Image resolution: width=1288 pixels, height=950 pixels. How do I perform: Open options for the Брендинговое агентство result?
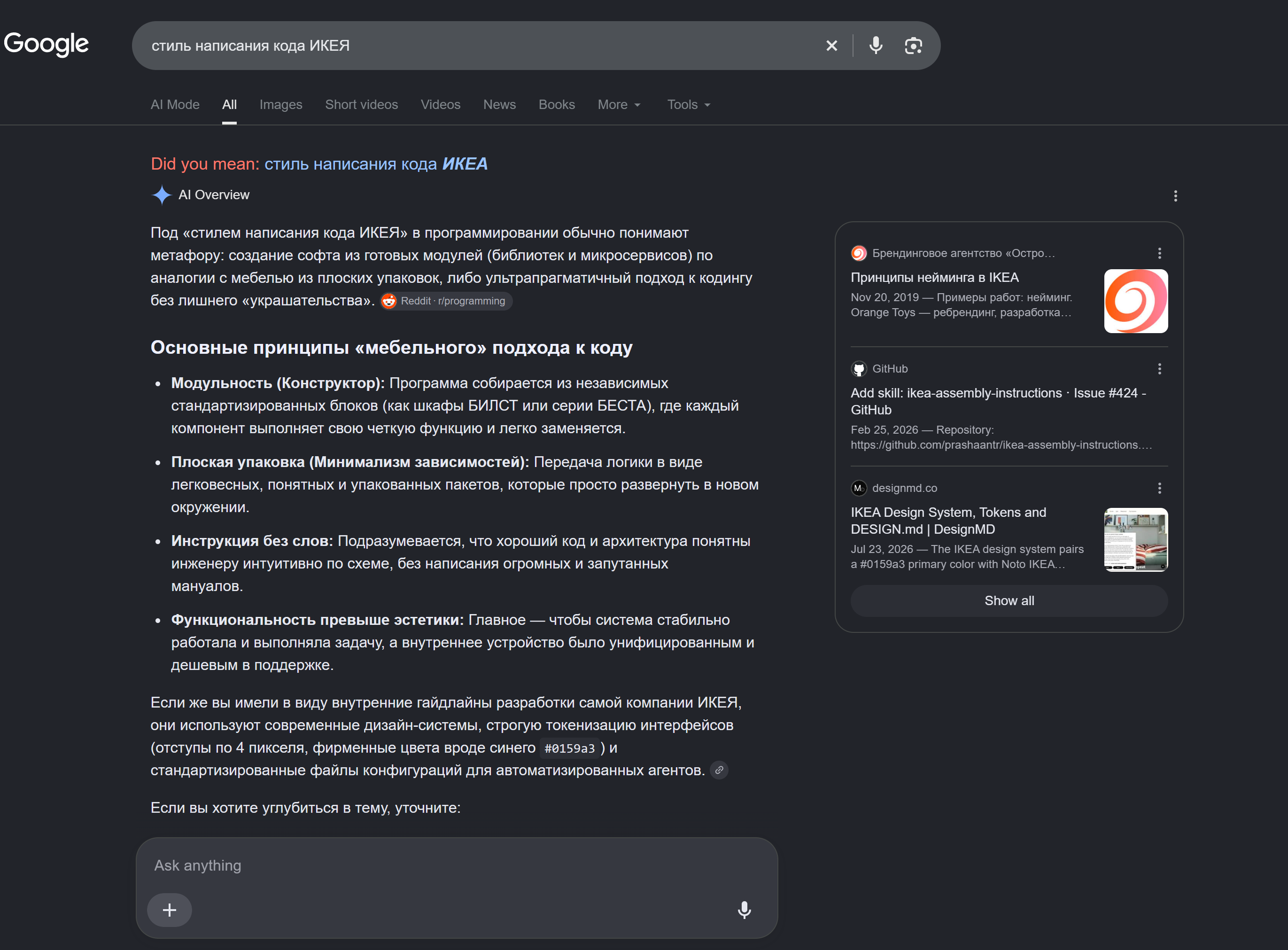coord(1159,253)
